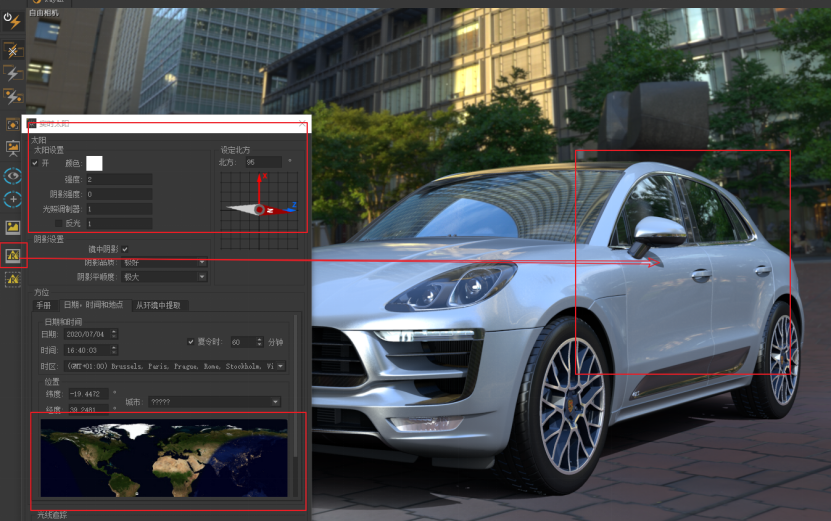Click the power lightning icon in sidebar
Viewport: 831px width, 521px height.
[x=13, y=21]
